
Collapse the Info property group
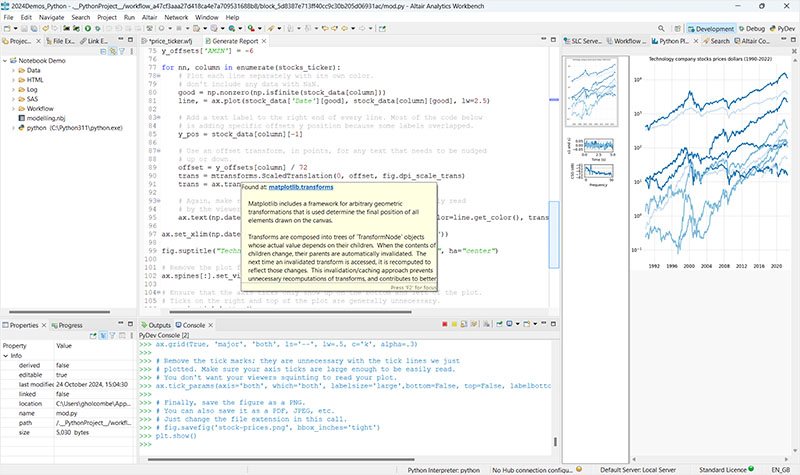6,355
